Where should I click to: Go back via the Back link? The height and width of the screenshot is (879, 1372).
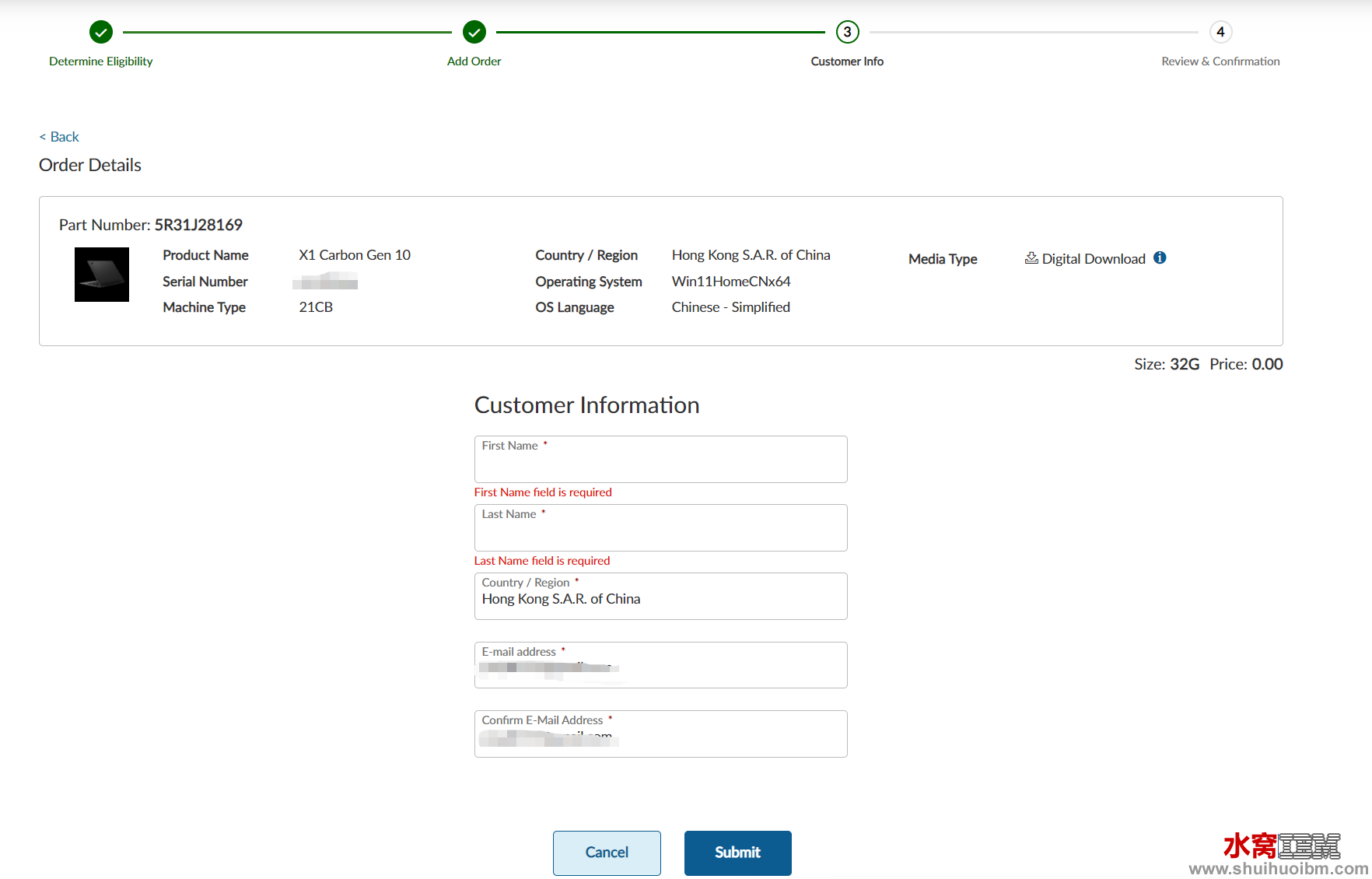coord(59,137)
